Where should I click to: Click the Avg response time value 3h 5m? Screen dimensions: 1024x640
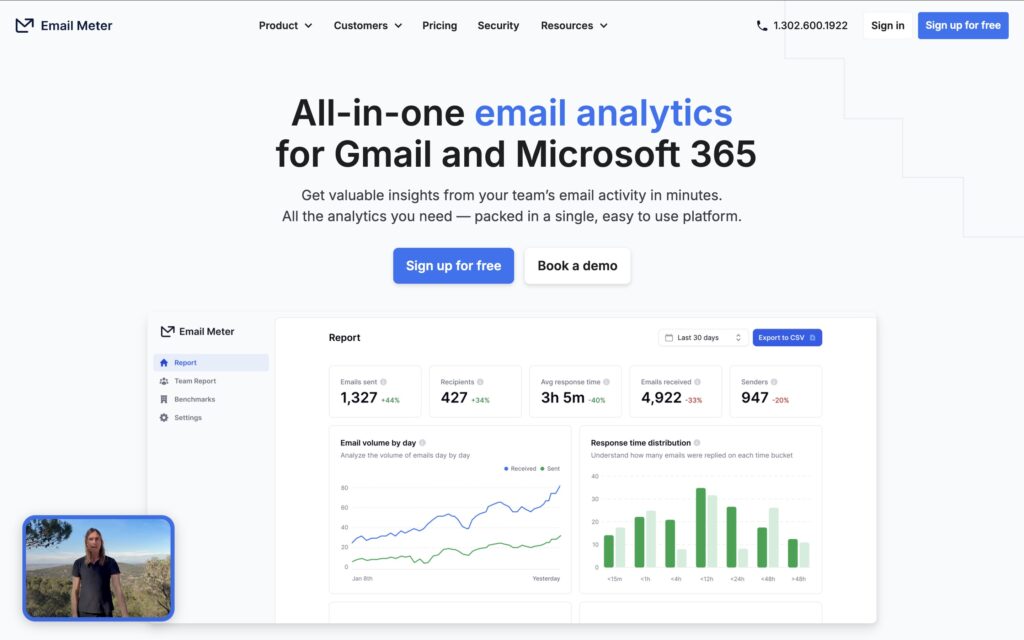[x=562, y=398]
